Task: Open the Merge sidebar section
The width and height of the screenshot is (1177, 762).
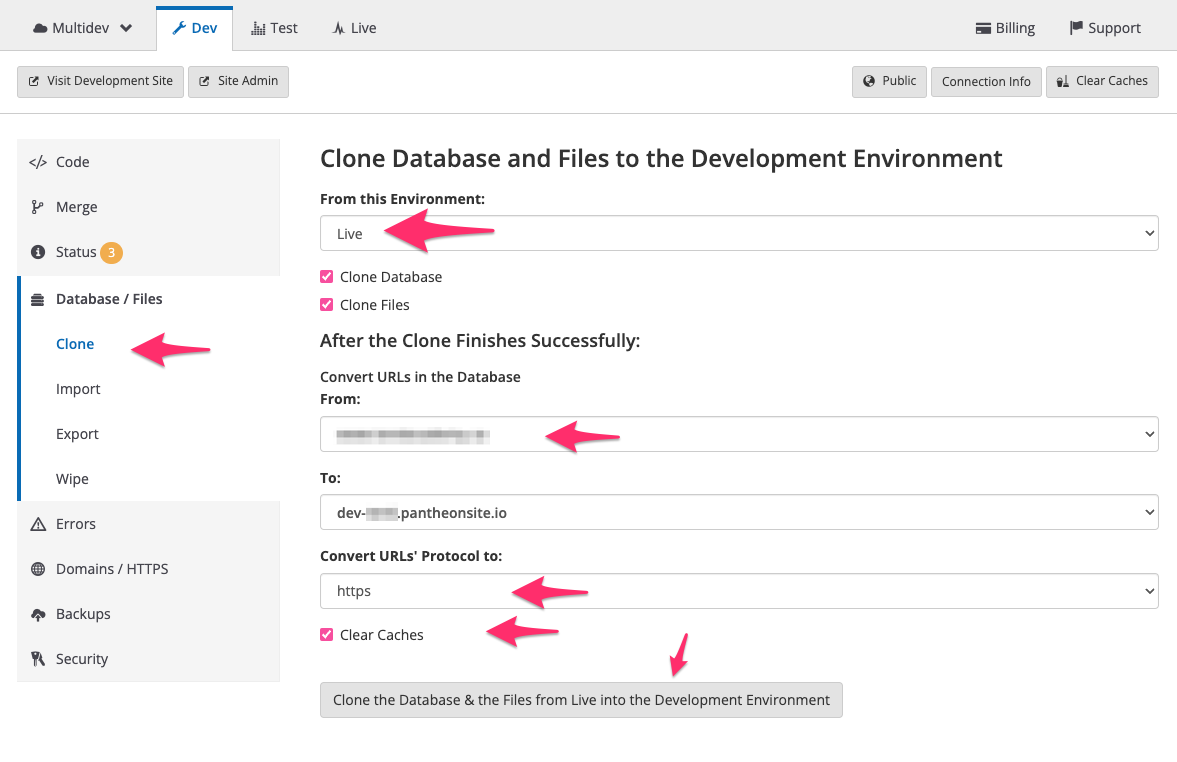Action: pyautogui.click(x=149, y=207)
